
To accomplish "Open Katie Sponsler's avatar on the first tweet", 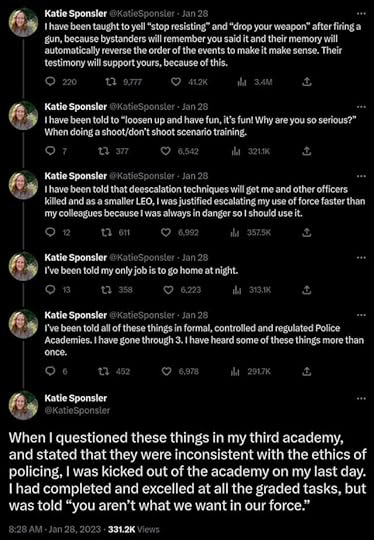I will 23,22.
